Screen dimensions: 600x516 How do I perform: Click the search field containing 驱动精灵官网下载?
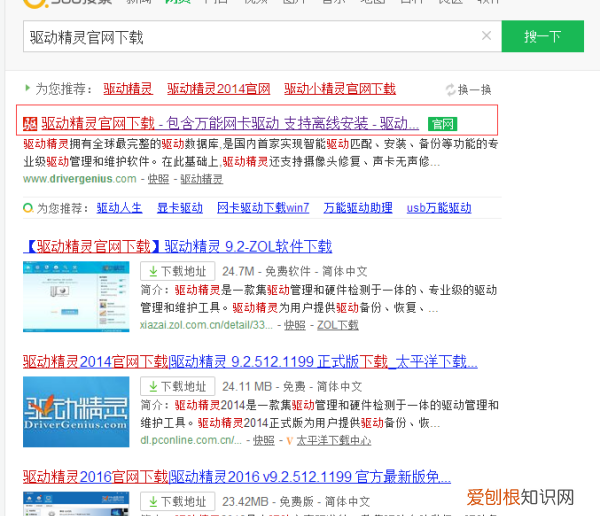[x=262, y=36]
